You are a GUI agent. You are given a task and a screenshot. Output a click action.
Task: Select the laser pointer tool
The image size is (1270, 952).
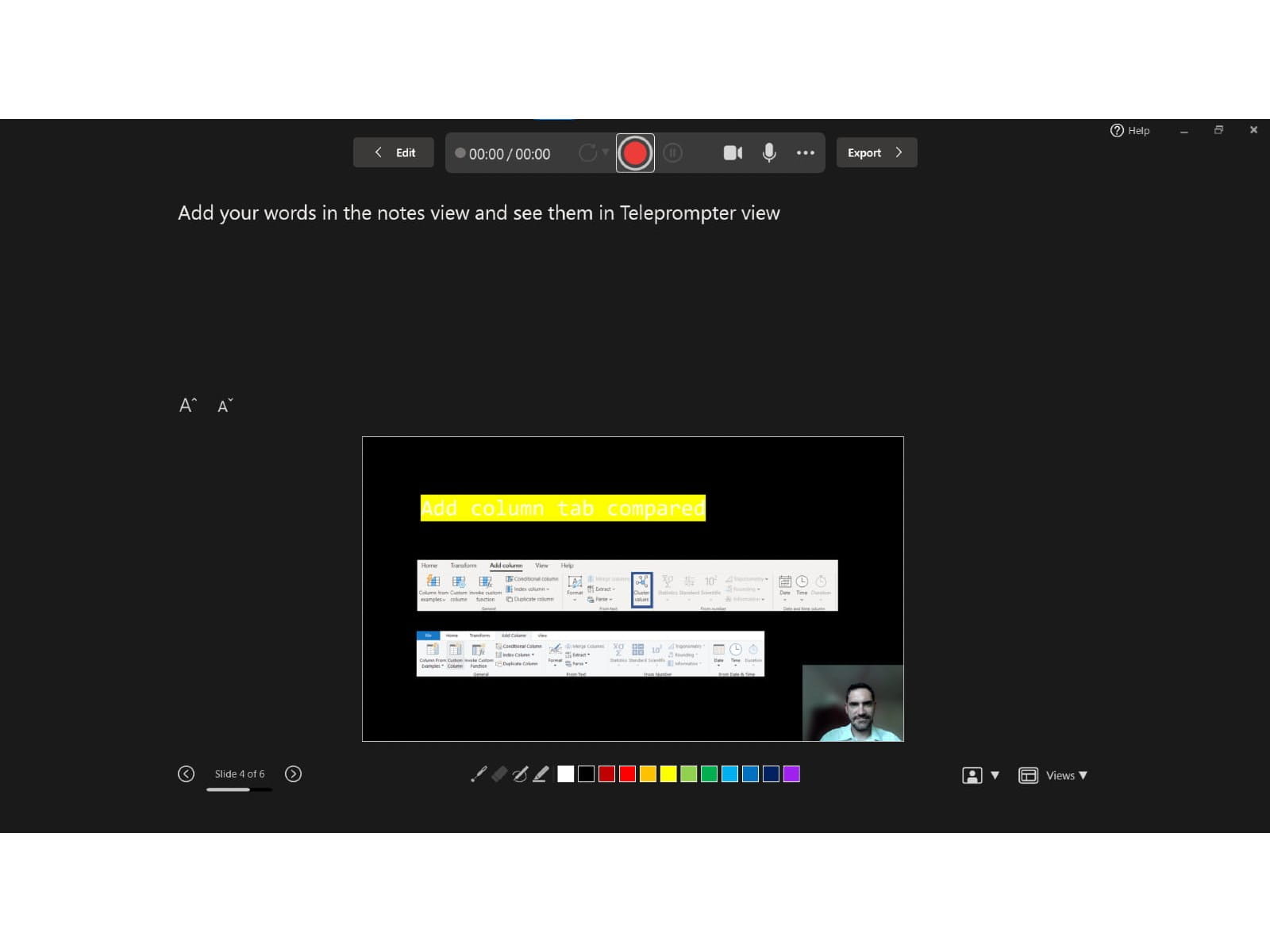coord(479,774)
